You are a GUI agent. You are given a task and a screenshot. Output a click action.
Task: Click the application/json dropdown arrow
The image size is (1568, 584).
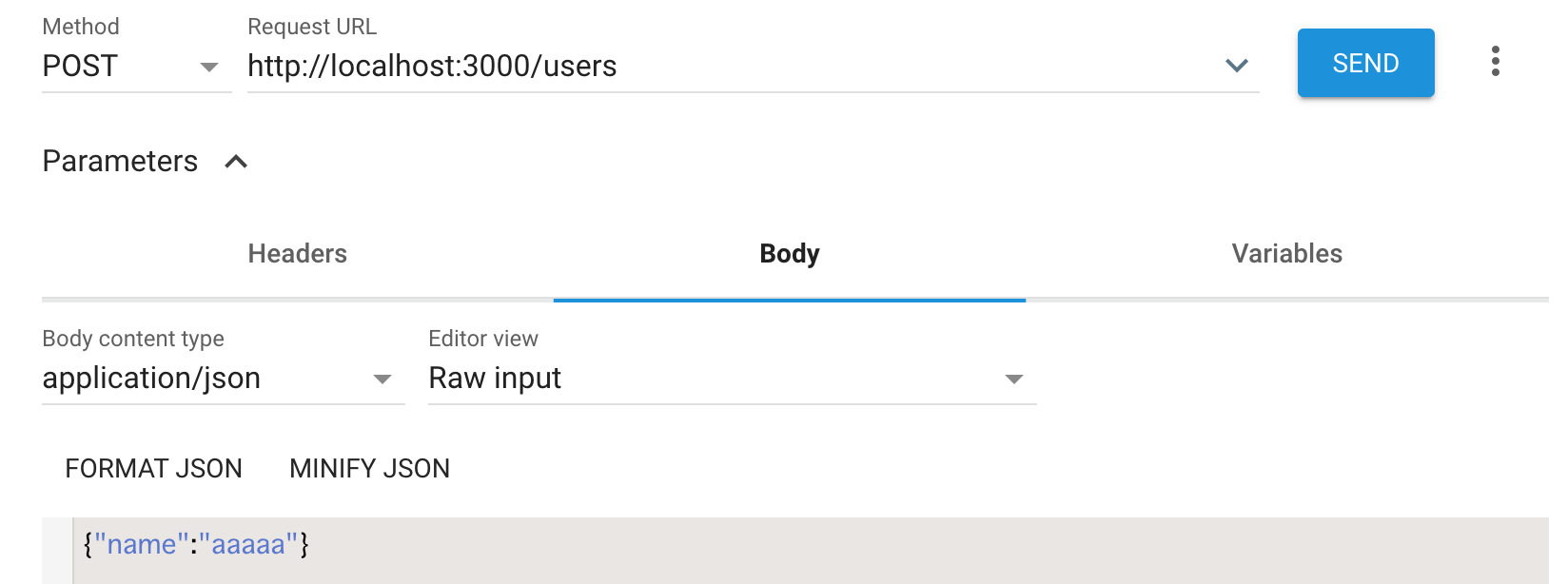[382, 379]
